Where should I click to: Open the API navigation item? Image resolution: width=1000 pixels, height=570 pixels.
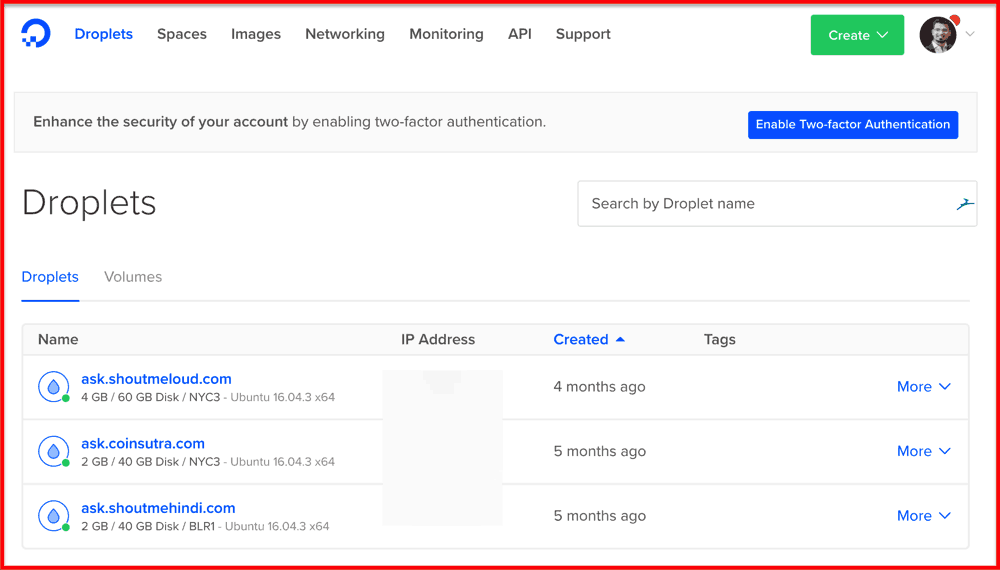click(520, 34)
